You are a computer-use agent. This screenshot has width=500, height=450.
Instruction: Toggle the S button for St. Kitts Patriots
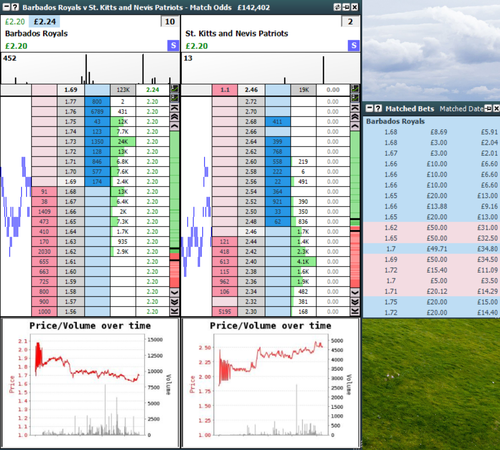tap(354, 45)
